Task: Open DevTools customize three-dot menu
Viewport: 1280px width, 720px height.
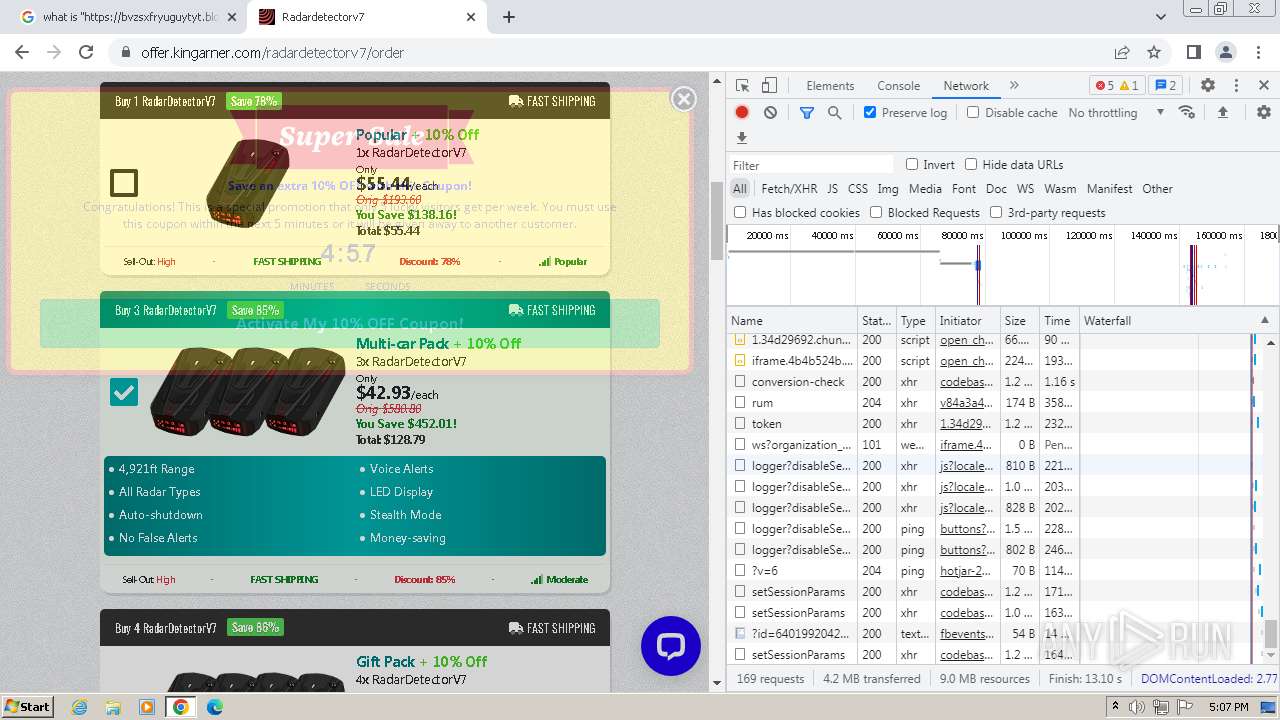Action: point(1236,86)
